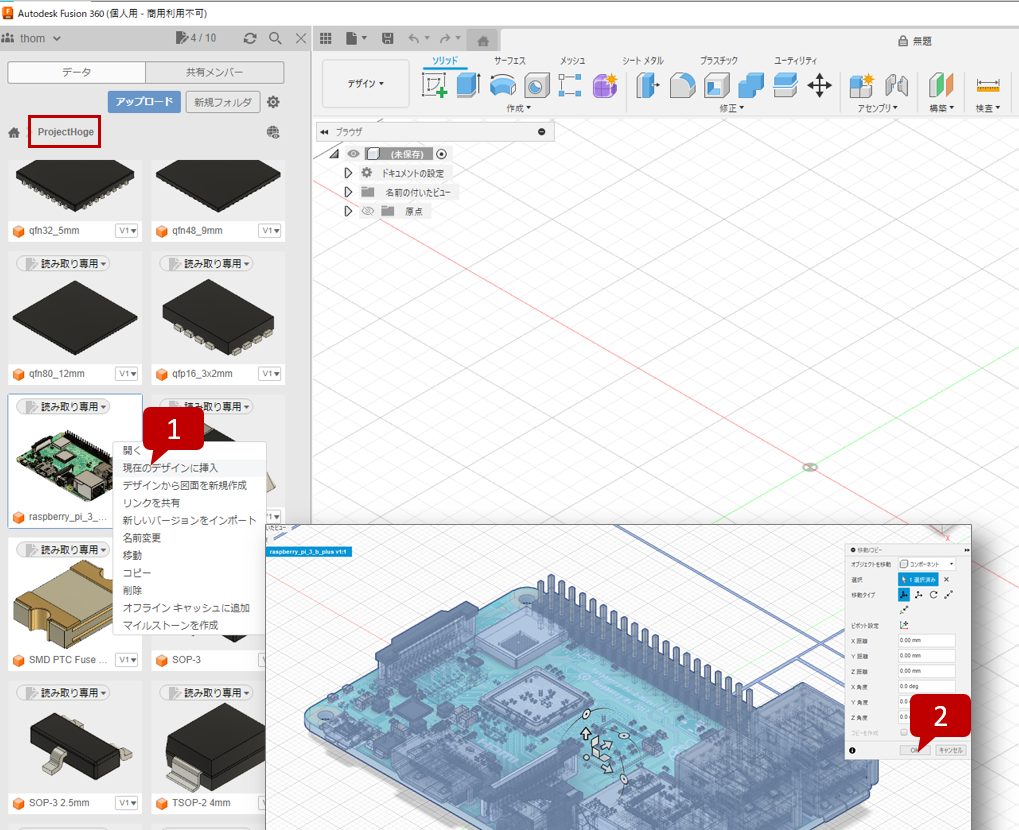The image size is (1019, 830).
Task: Click the Save disk icon
Action: [387, 39]
